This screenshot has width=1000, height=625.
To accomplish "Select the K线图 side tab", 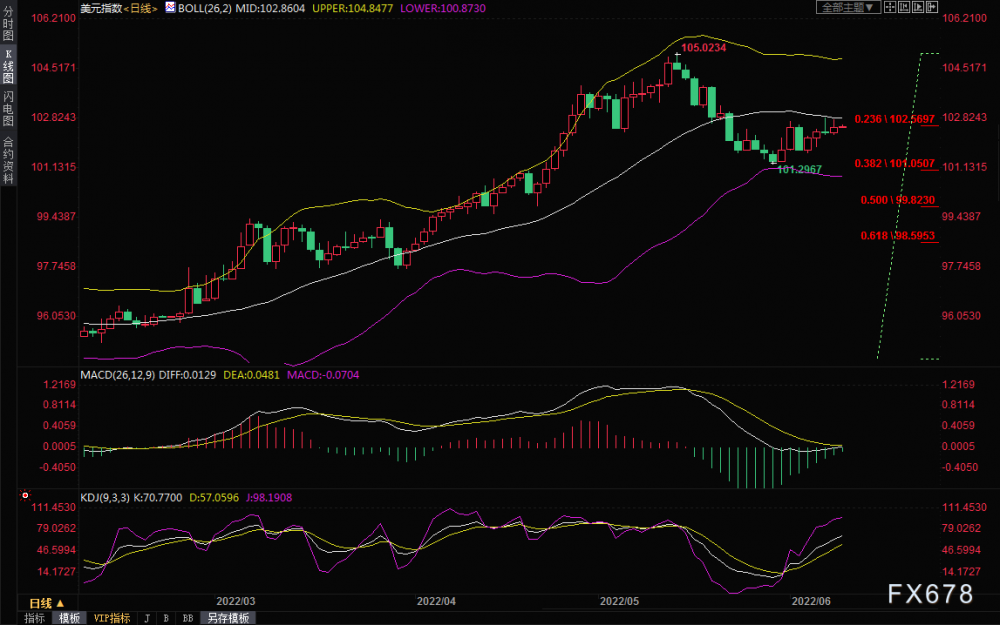I will pyautogui.click(x=8, y=66).
